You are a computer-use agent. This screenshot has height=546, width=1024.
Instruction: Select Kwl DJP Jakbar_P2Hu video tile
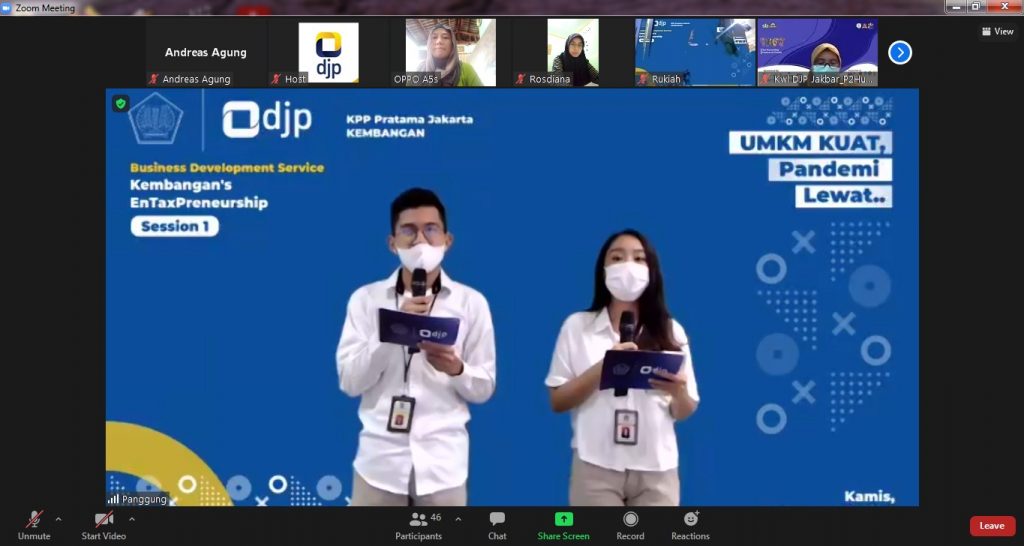[818, 52]
